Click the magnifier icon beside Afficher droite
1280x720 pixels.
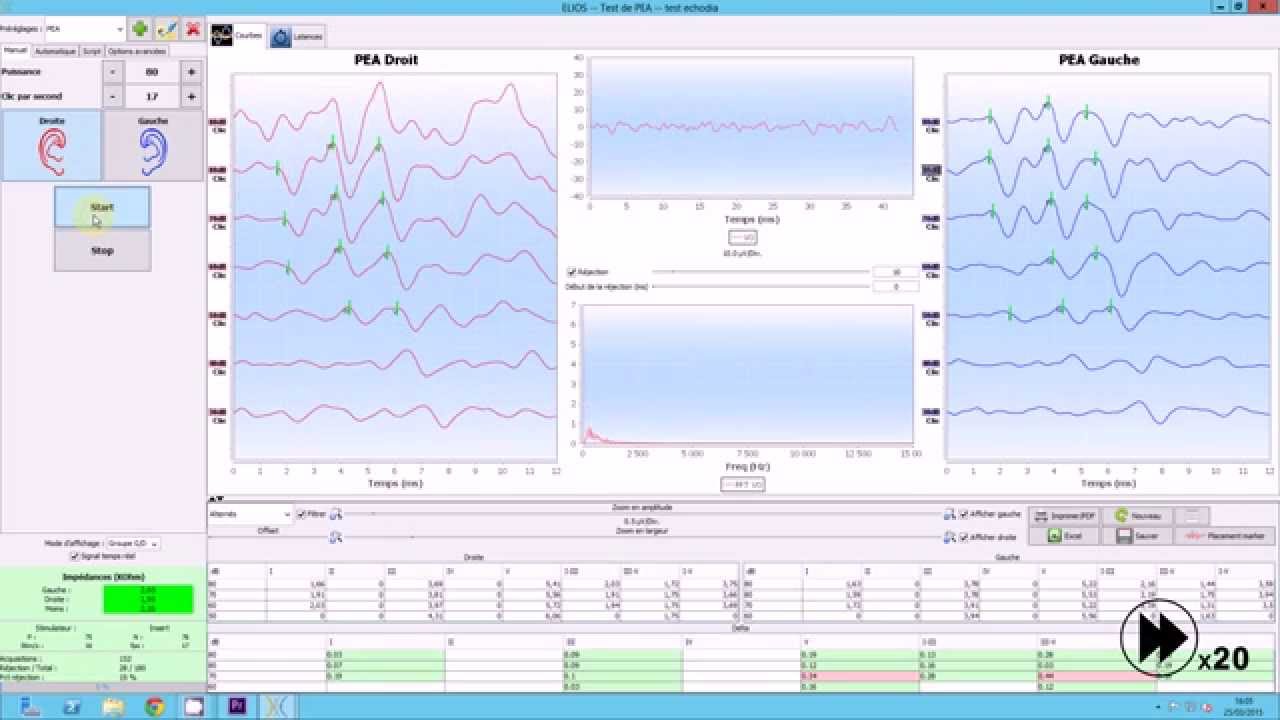click(x=950, y=537)
